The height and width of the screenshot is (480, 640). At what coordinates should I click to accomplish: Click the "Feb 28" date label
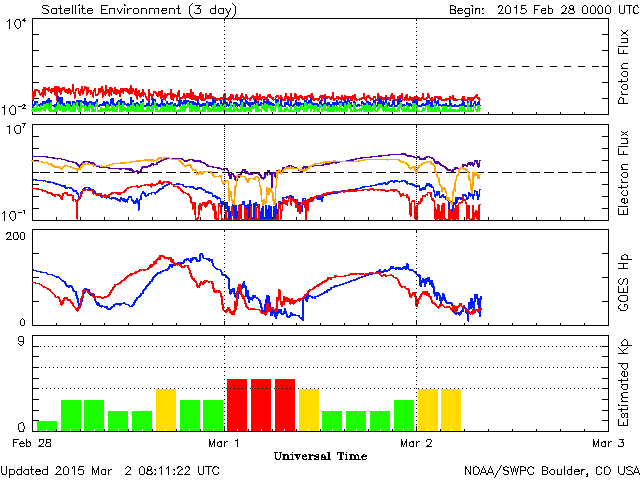[32, 443]
